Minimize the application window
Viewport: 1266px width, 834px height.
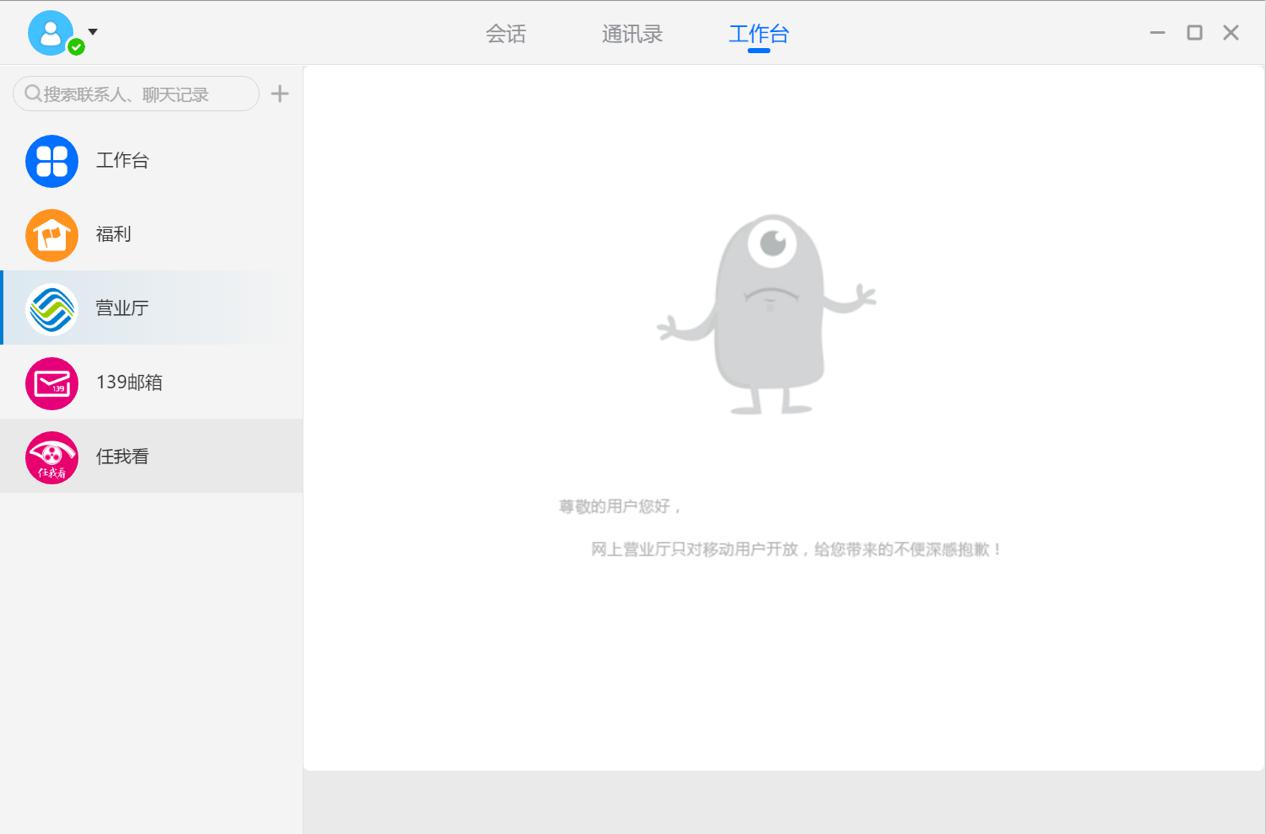(x=1158, y=33)
